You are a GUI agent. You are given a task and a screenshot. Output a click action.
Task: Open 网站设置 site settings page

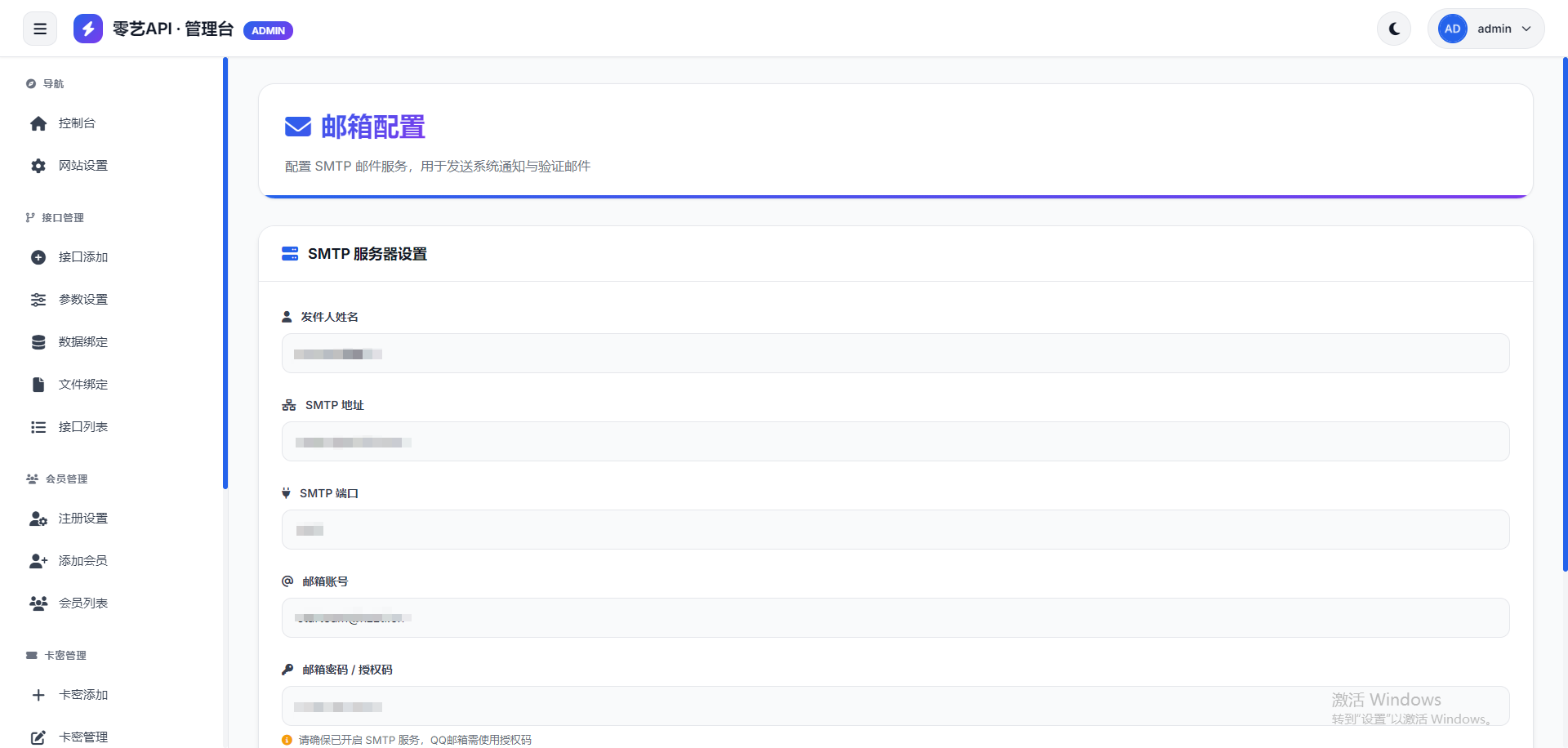click(82, 166)
